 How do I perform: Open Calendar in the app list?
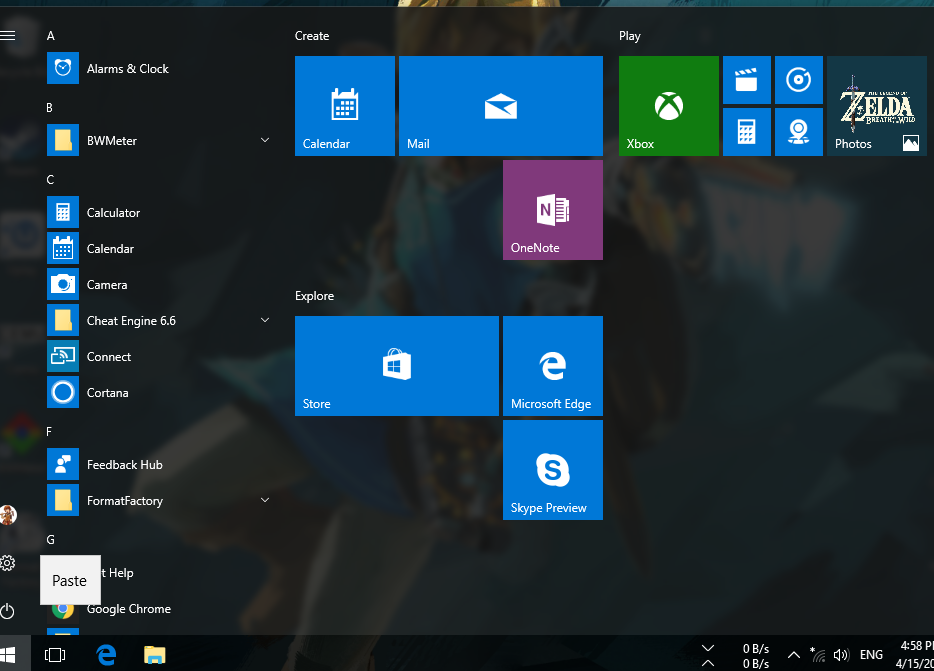(158, 248)
